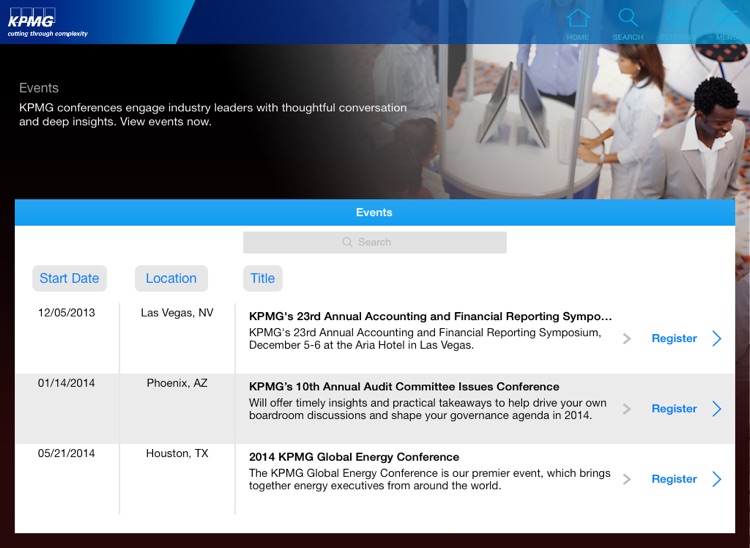Expand gray chevron on the Audit Committee row
750x548 pixels.
627,409
